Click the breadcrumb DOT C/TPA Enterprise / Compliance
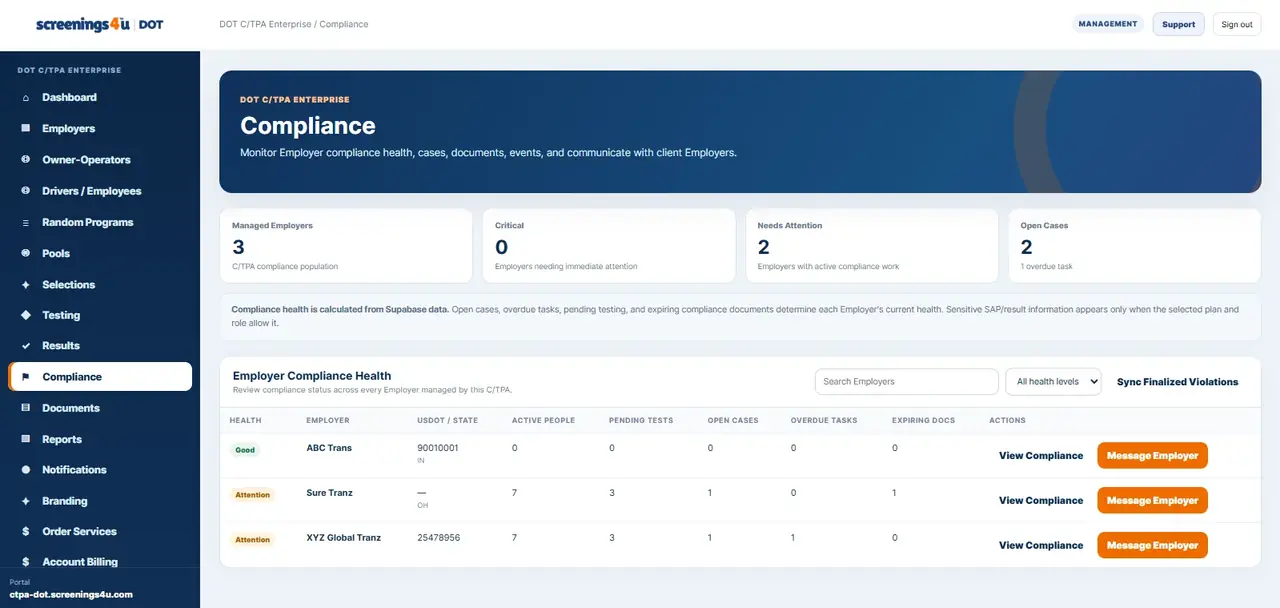 294,24
